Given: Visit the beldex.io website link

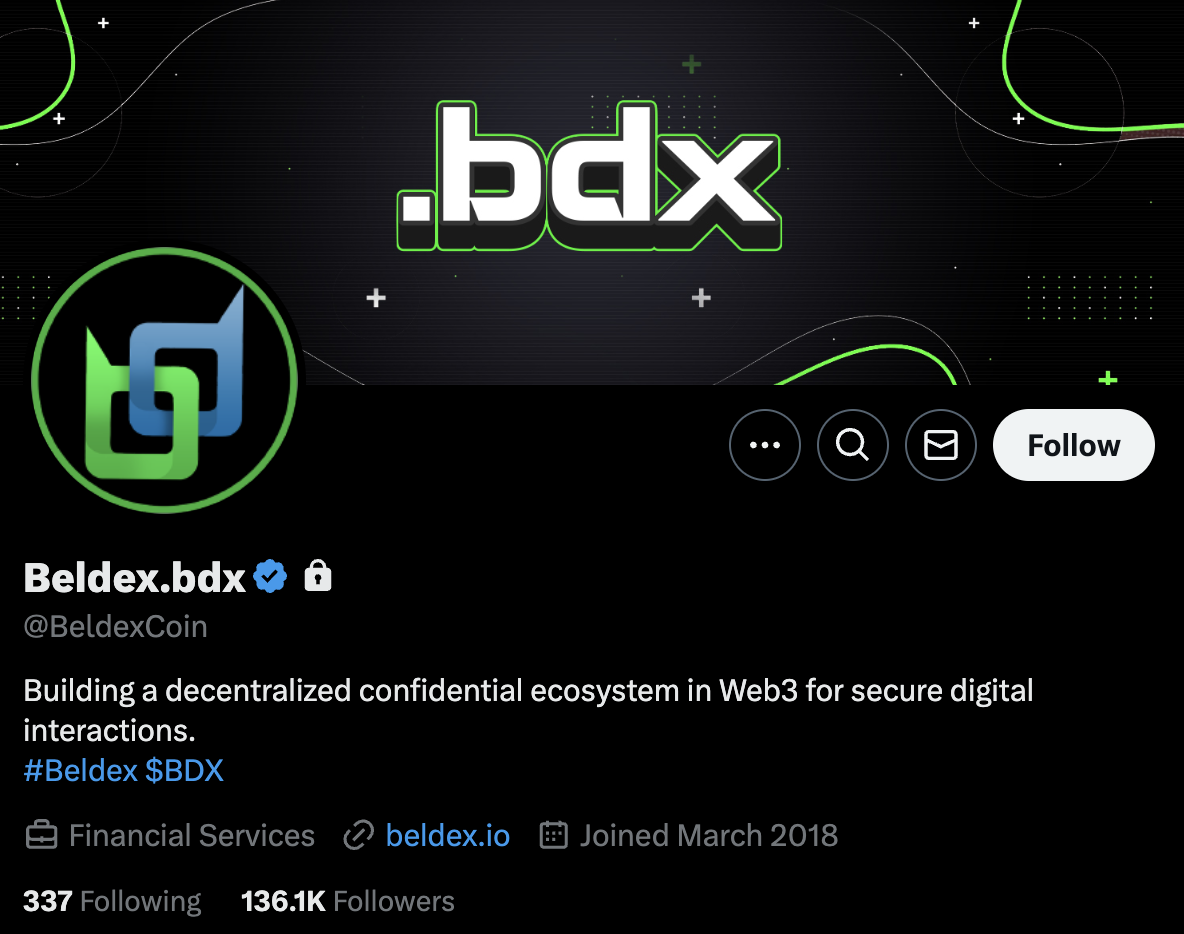Looking at the screenshot, I should pos(448,836).
